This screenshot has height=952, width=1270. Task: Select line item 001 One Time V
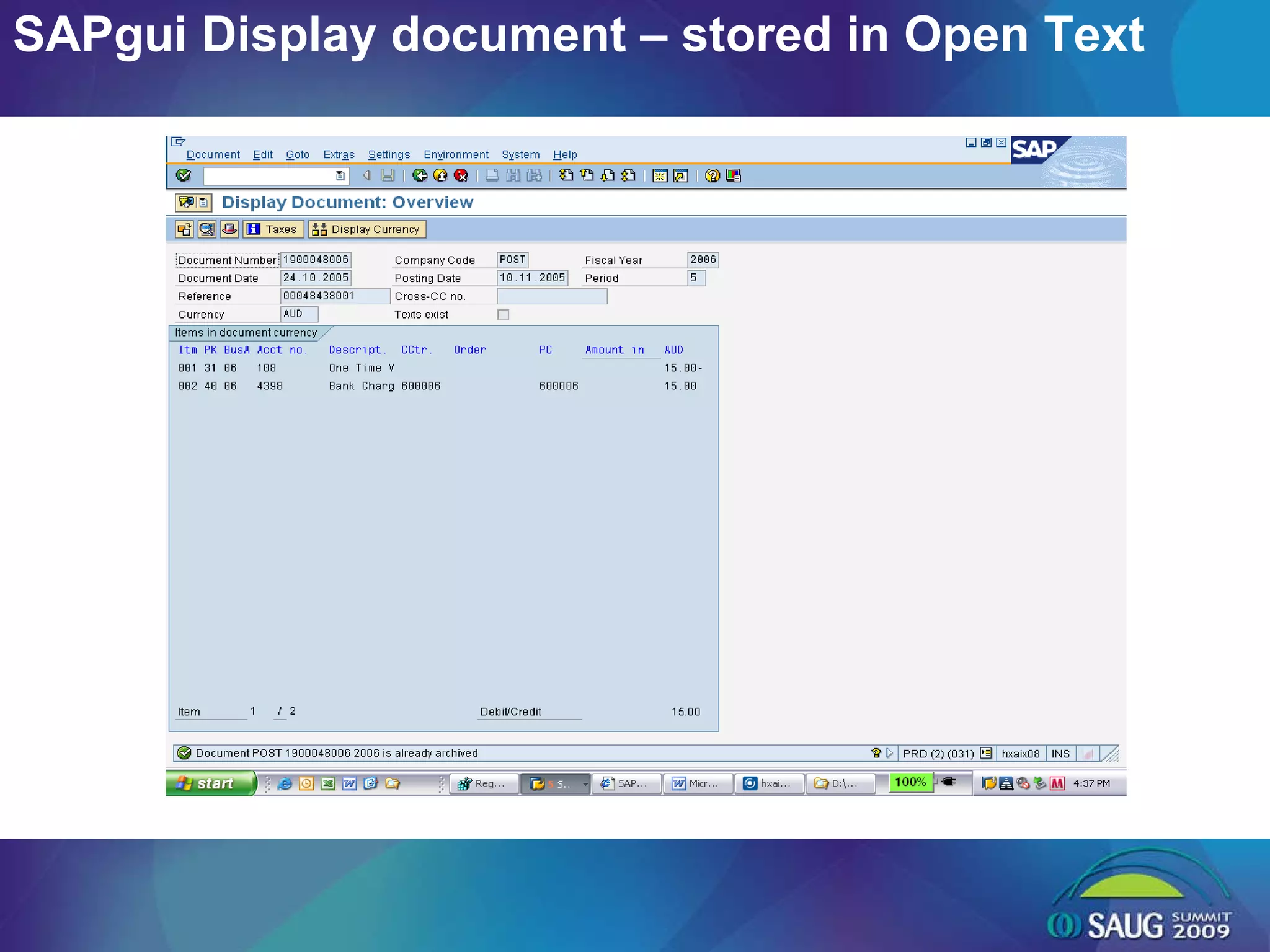440,368
